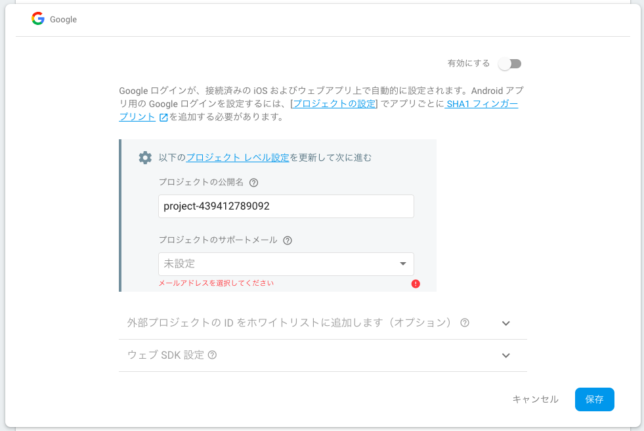The image size is (644, 431).
Task: Open the プロジェクト レベル設定 link
Action: (238, 157)
